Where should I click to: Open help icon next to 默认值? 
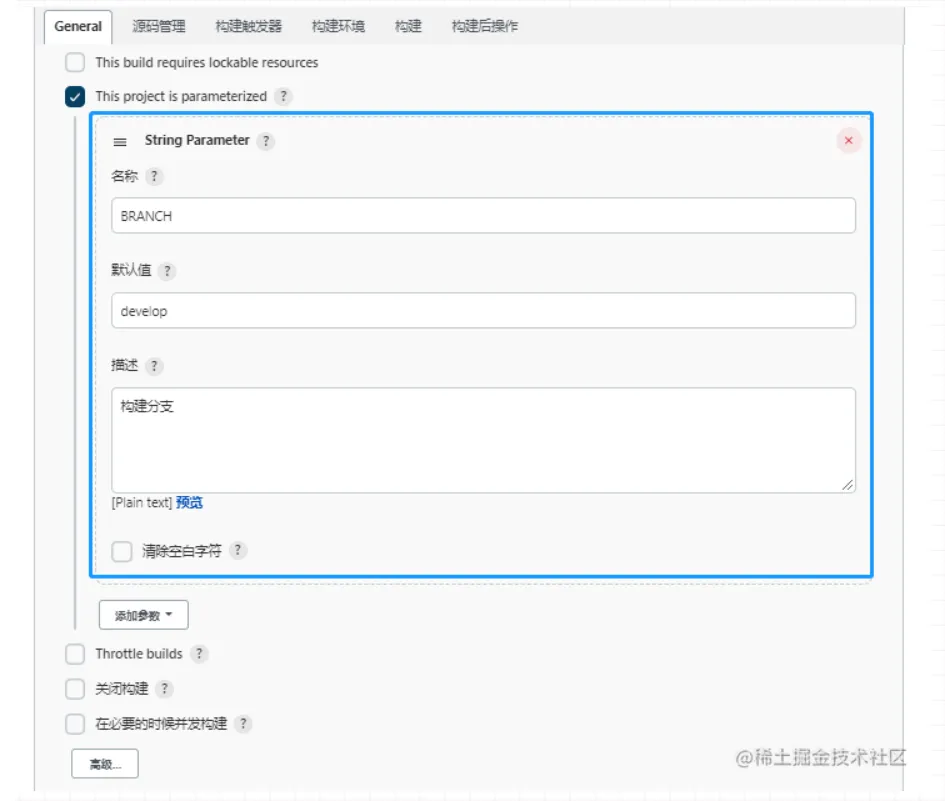tap(167, 271)
